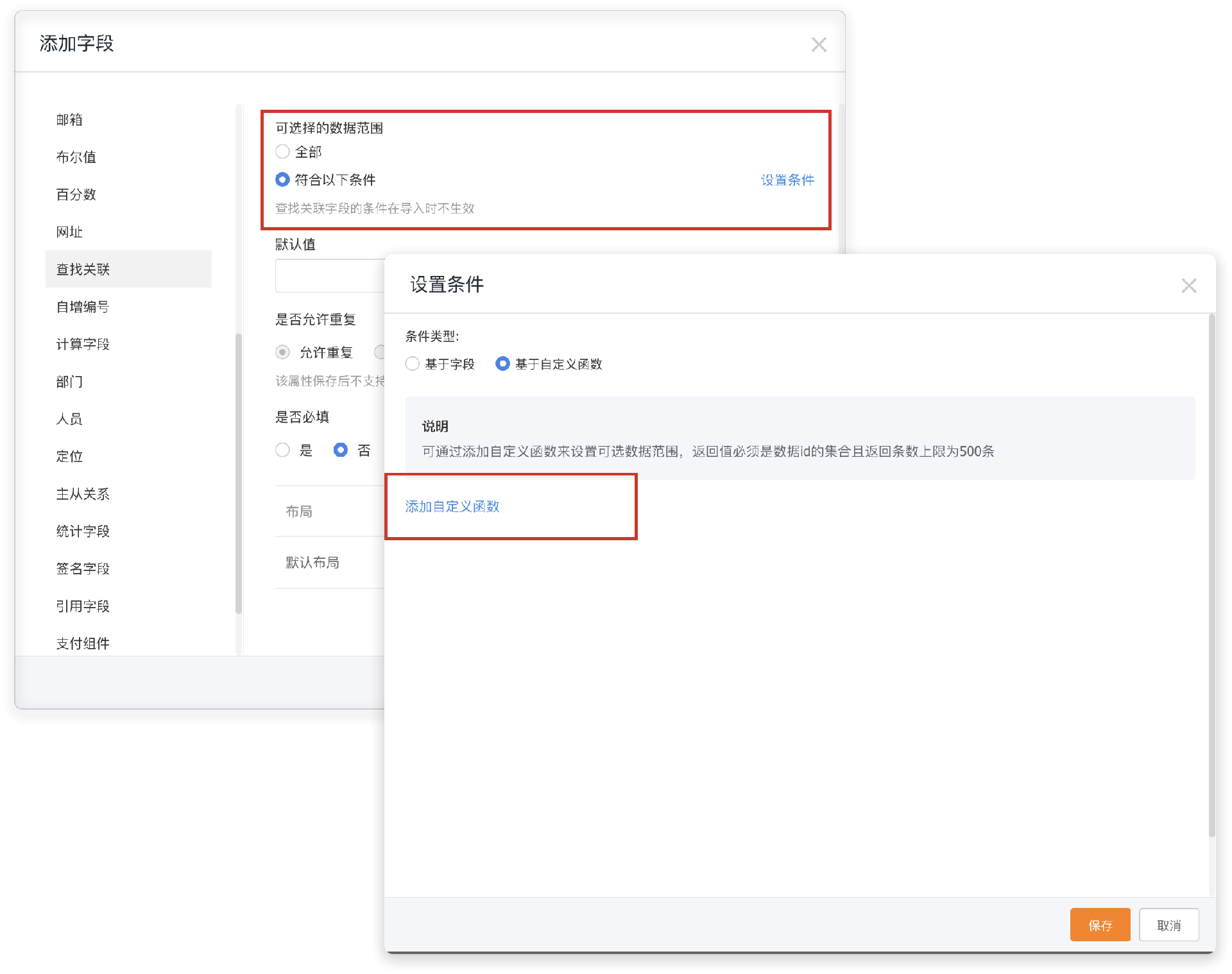Select 部门 field type

[x=128, y=382]
